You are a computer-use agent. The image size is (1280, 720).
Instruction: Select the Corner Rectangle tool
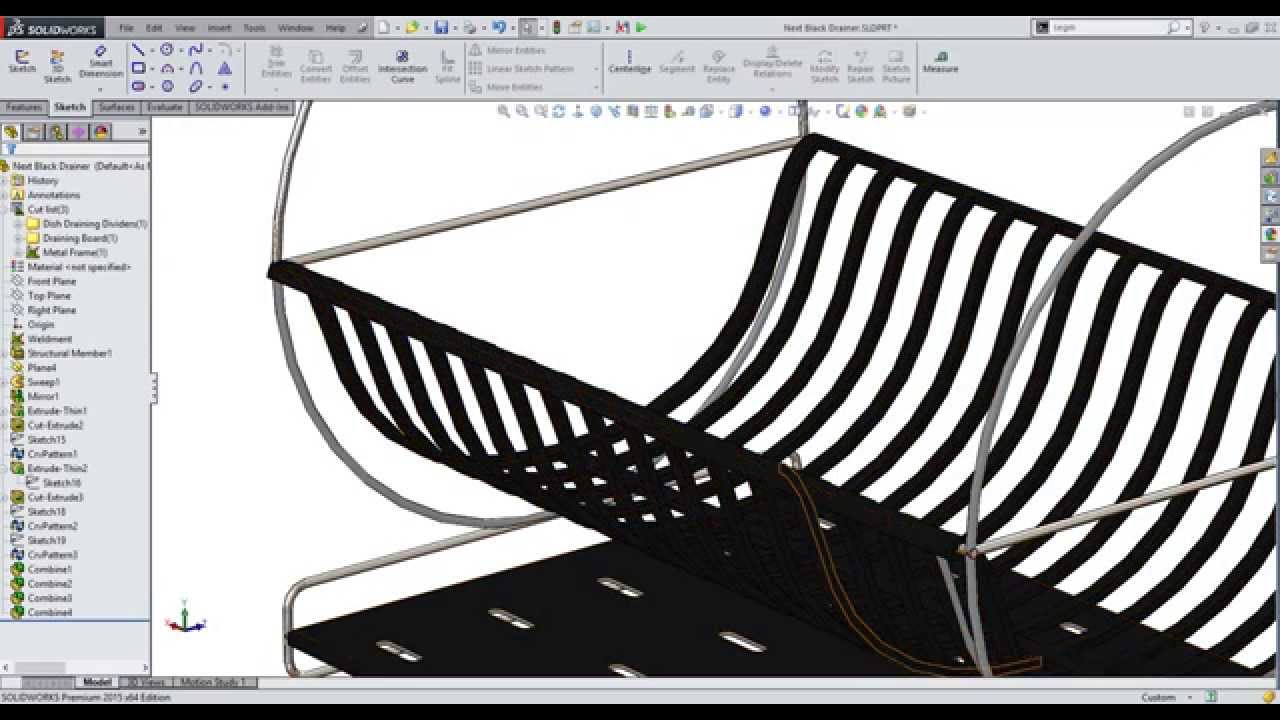138,68
